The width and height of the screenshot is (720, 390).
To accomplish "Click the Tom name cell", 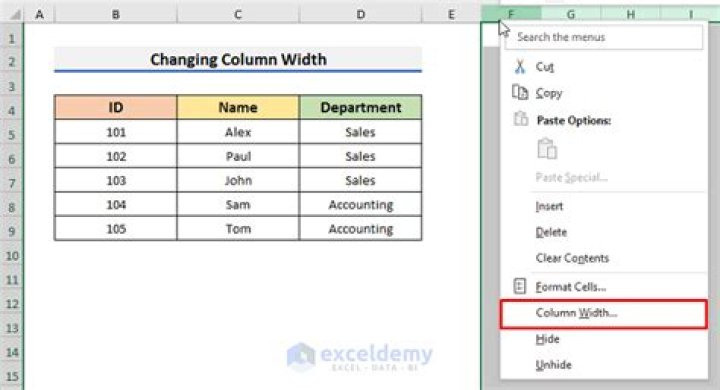I will click(x=238, y=228).
